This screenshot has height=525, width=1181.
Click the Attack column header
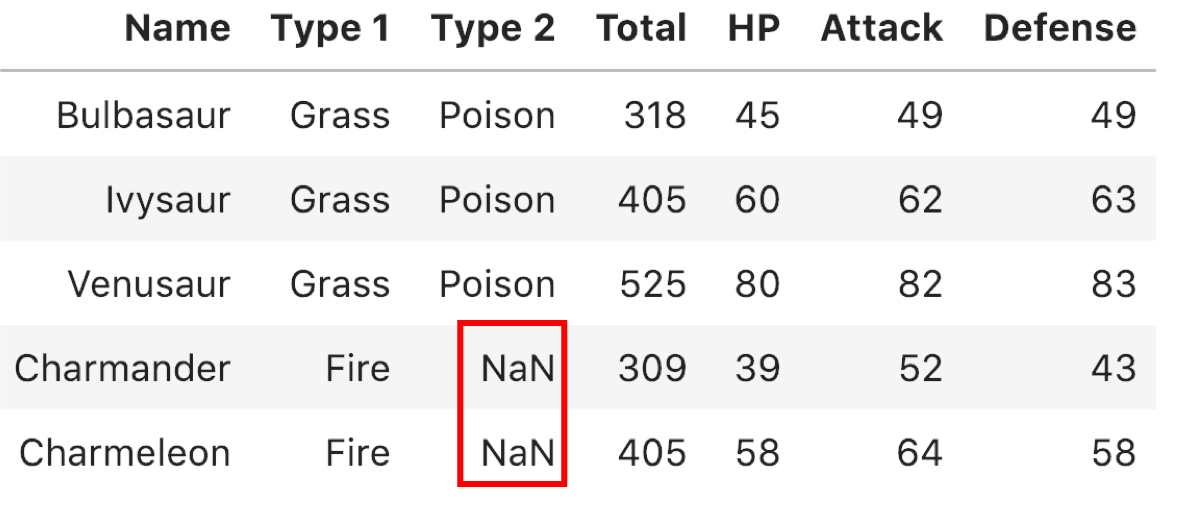point(881,28)
